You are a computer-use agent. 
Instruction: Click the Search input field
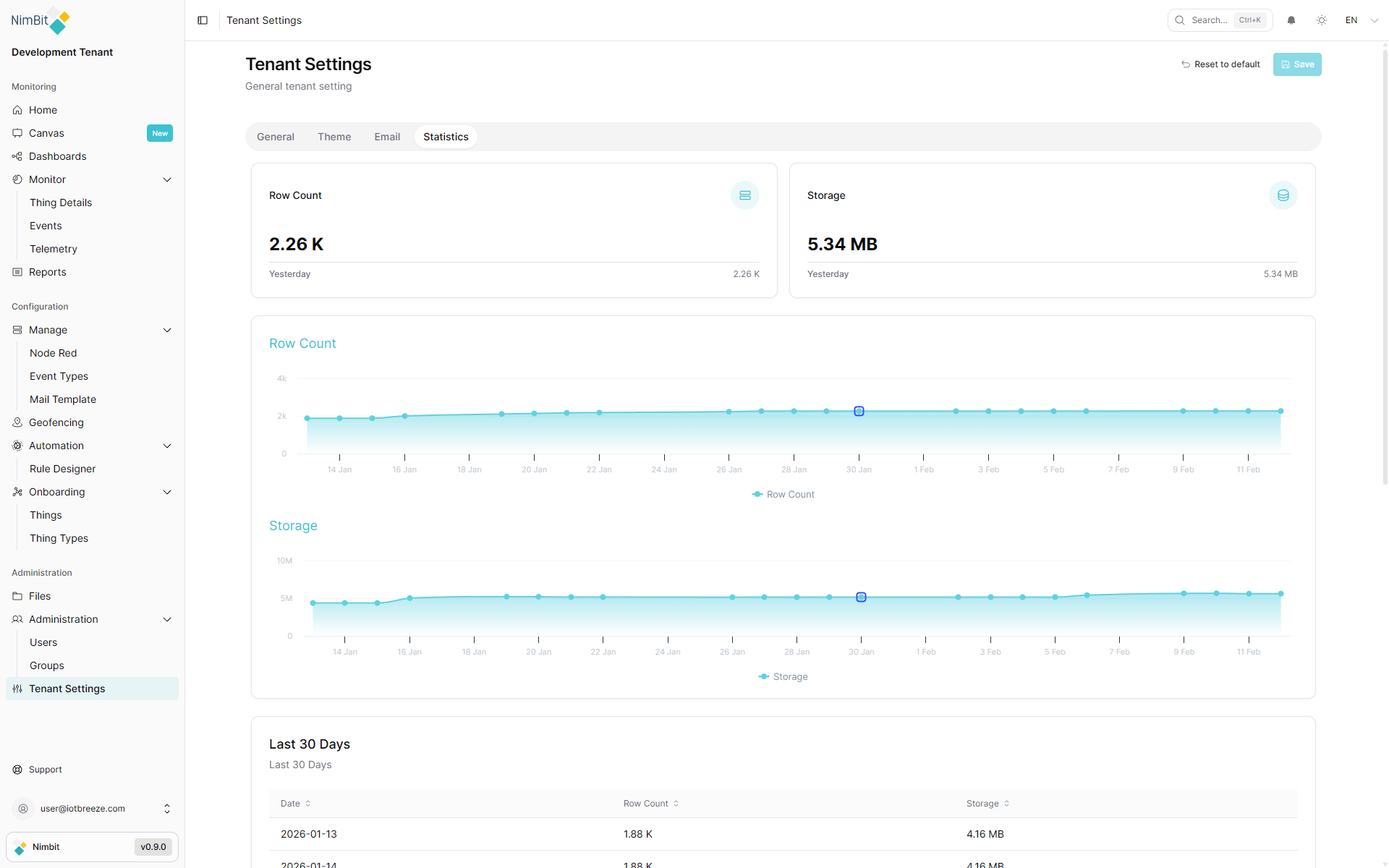coord(1209,20)
